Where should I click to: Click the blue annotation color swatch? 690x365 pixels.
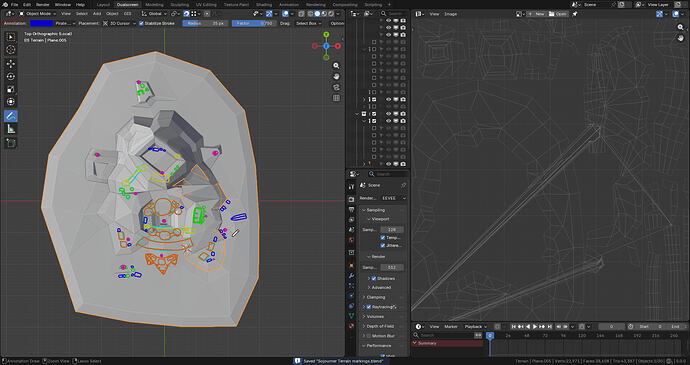coord(41,23)
